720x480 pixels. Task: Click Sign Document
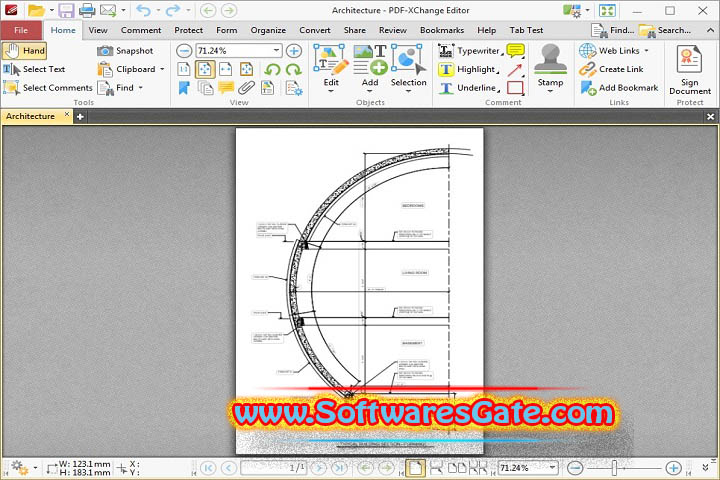690,70
